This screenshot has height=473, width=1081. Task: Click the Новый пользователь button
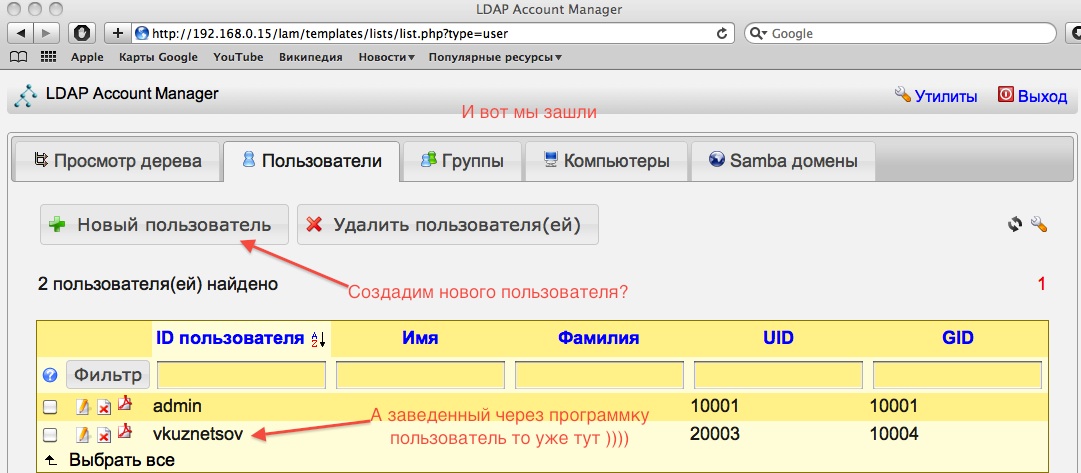click(164, 225)
